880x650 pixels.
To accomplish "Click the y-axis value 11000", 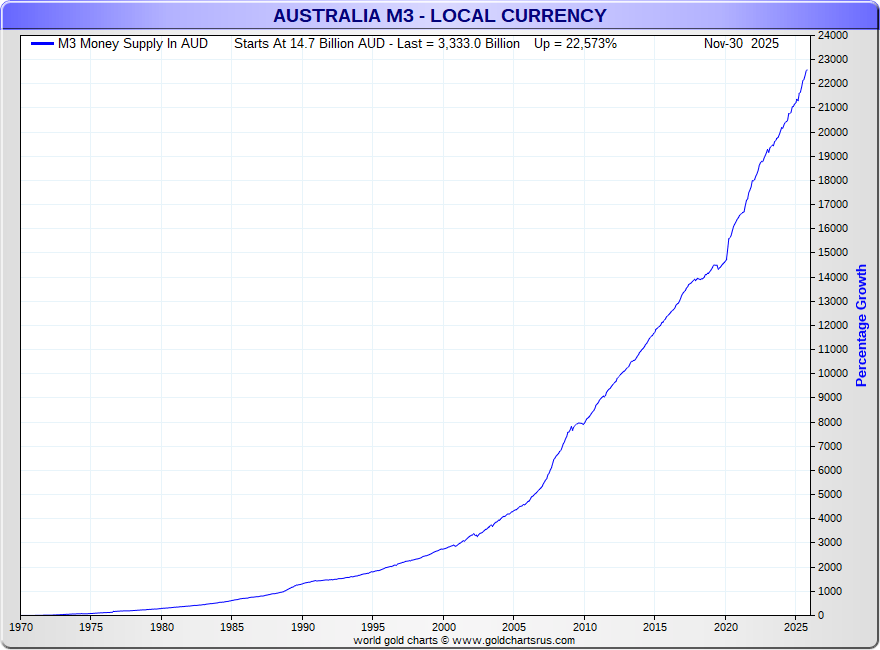I will (x=833, y=350).
